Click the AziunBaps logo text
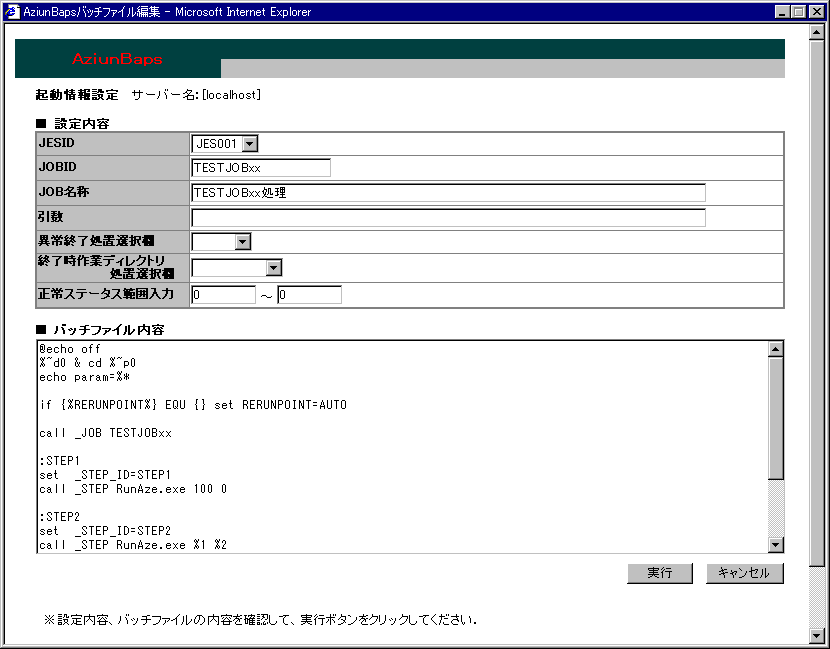Image resolution: width=830 pixels, height=649 pixels. (117, 59)
